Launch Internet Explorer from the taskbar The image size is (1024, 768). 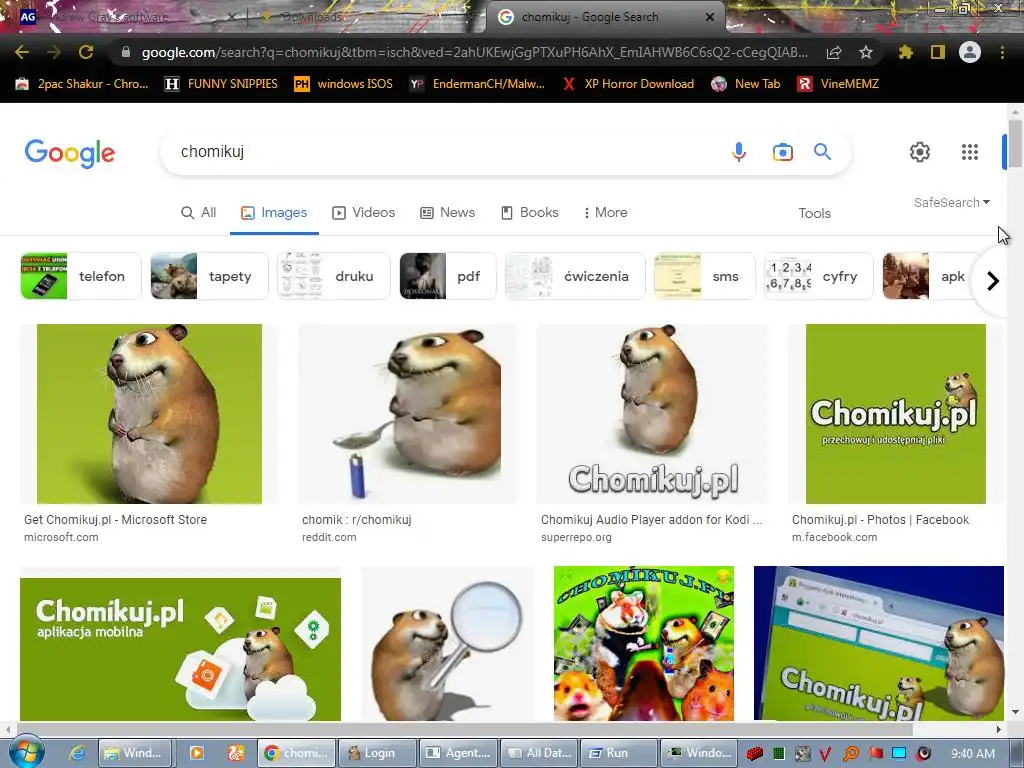[x=77, y=753]
